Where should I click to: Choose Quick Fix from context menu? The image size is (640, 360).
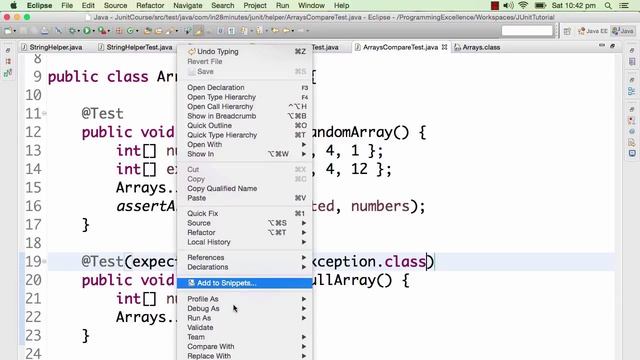(x=245, y=213)
